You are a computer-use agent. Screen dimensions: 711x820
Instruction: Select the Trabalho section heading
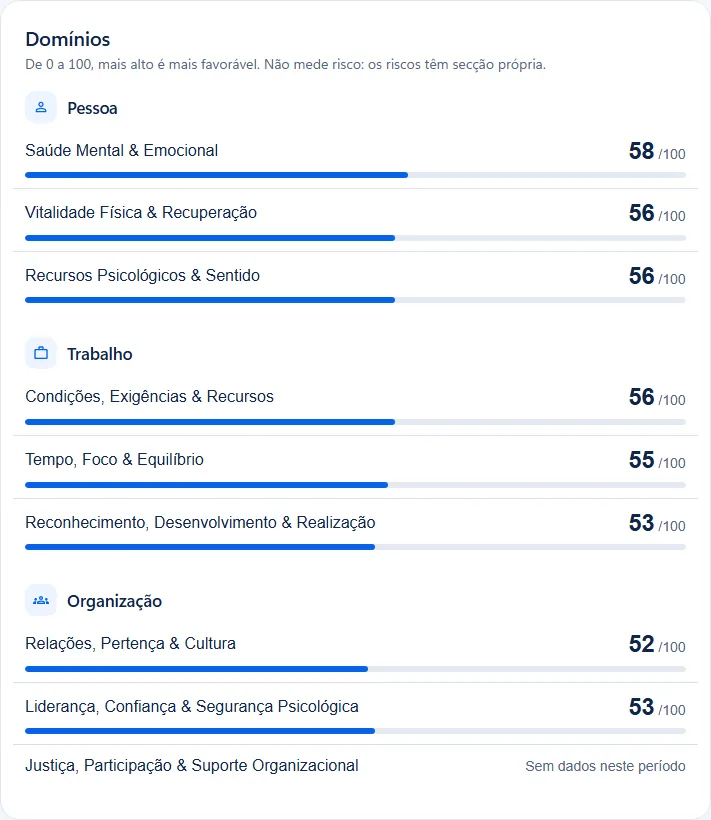100,354
